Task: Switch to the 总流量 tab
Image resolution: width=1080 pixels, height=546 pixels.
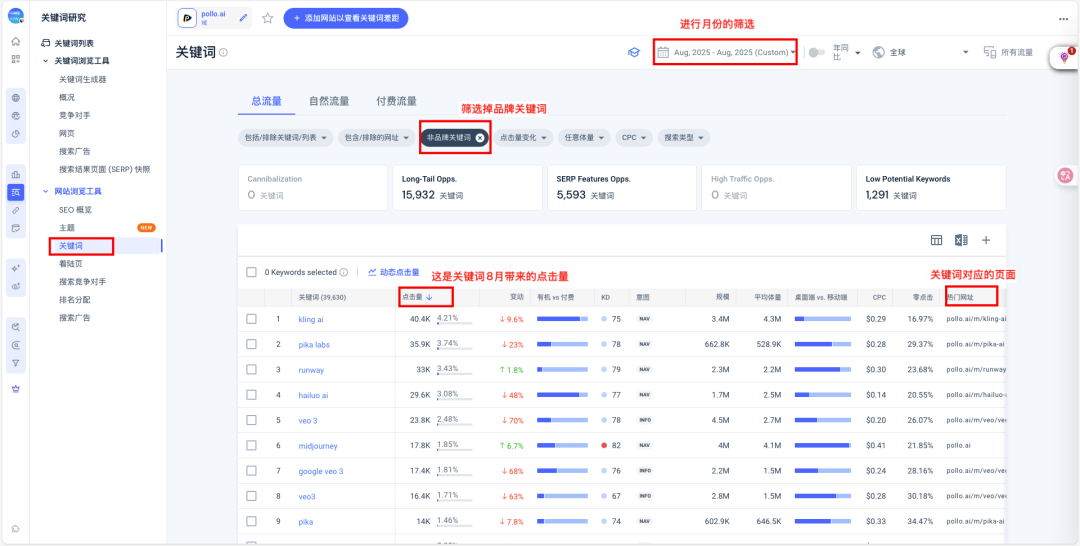Action: (267, 101)
